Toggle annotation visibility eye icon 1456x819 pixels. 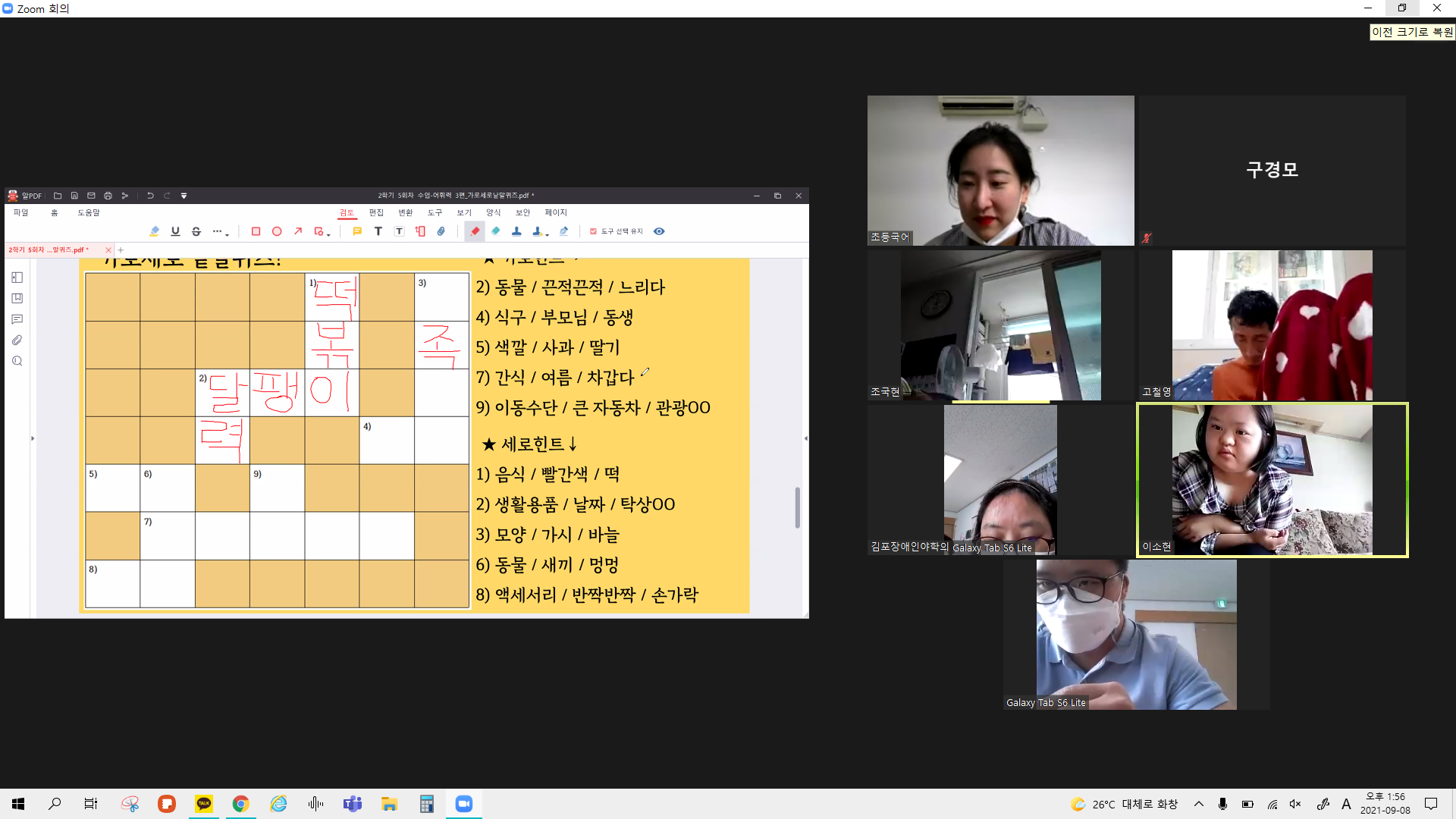(659, 231)
